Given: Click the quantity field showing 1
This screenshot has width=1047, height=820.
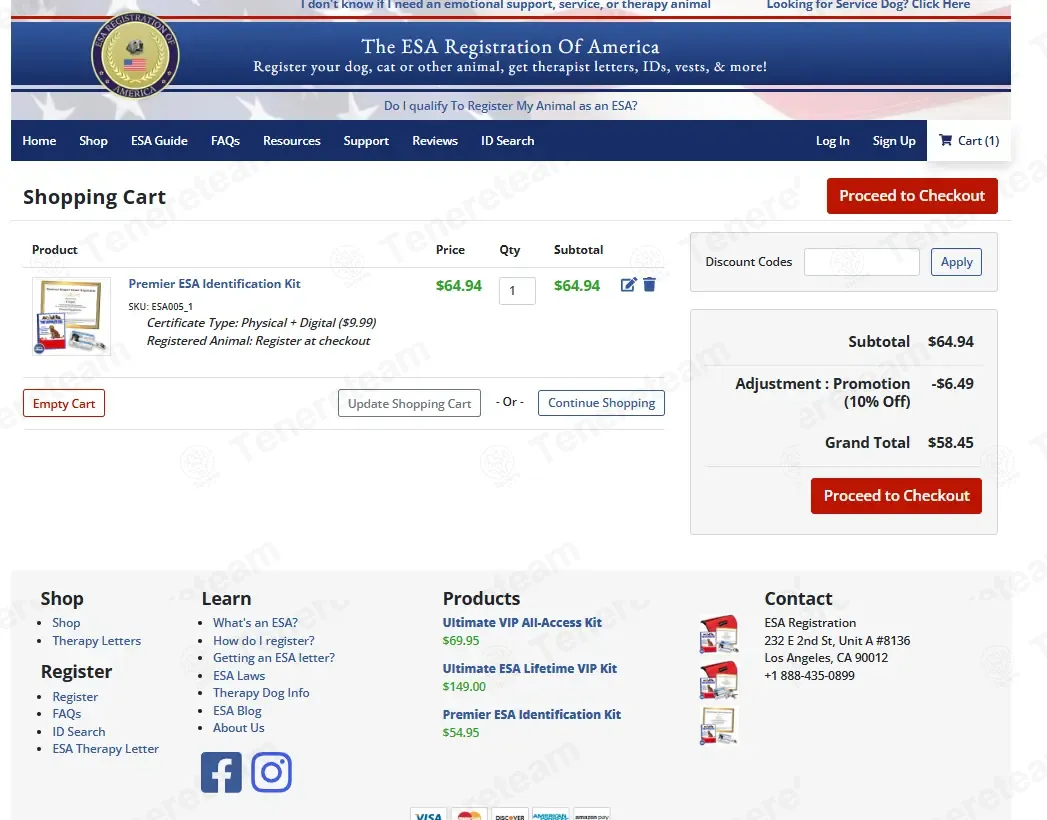Looking at the screenshot, I should (517, 290).
